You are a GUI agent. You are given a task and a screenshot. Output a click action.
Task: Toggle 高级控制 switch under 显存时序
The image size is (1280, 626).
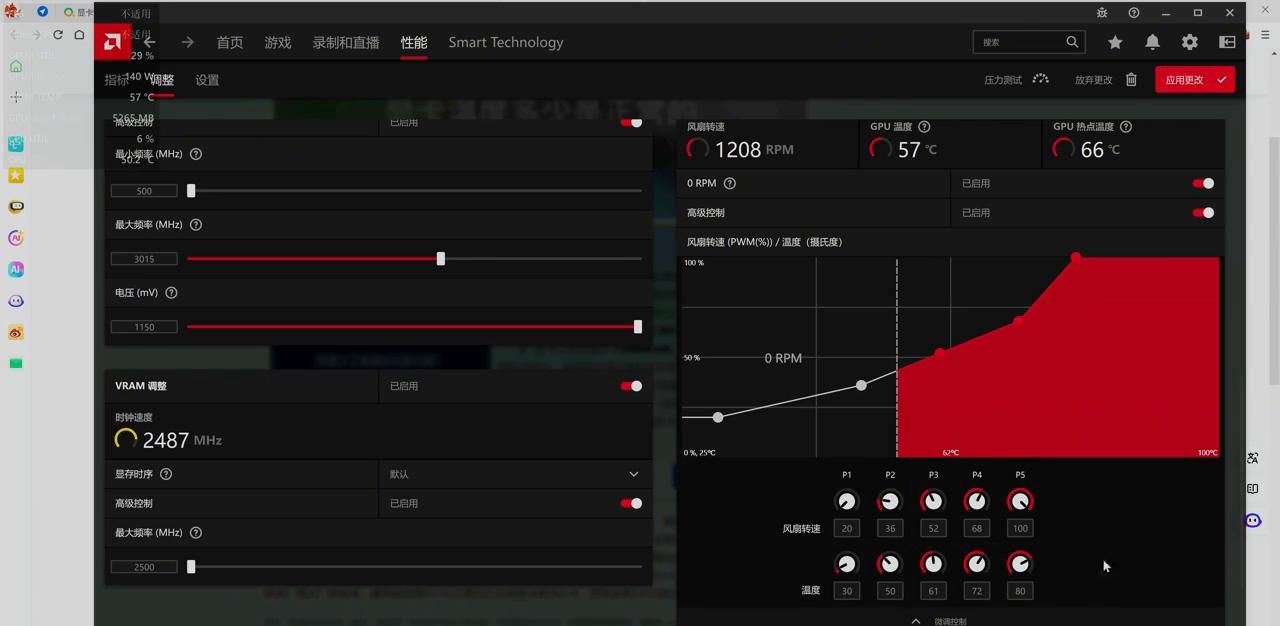[x=631, y=503]
